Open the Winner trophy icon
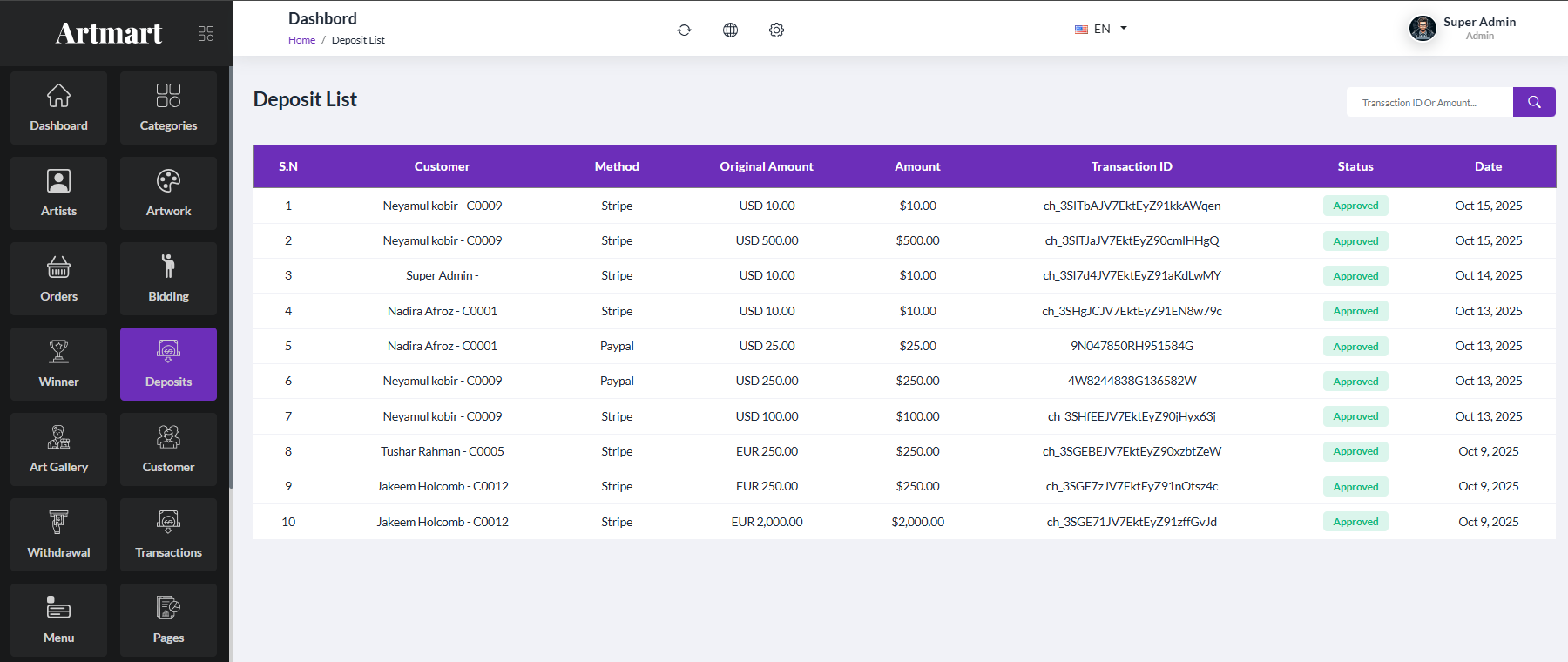Screen dimensions: 1568x662 (58, 351)
